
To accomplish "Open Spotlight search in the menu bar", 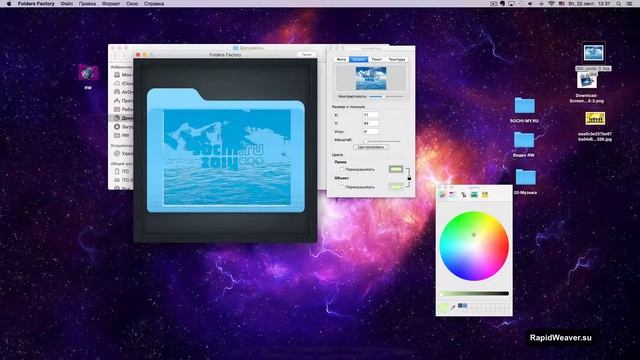I will (x=619, y=3).
